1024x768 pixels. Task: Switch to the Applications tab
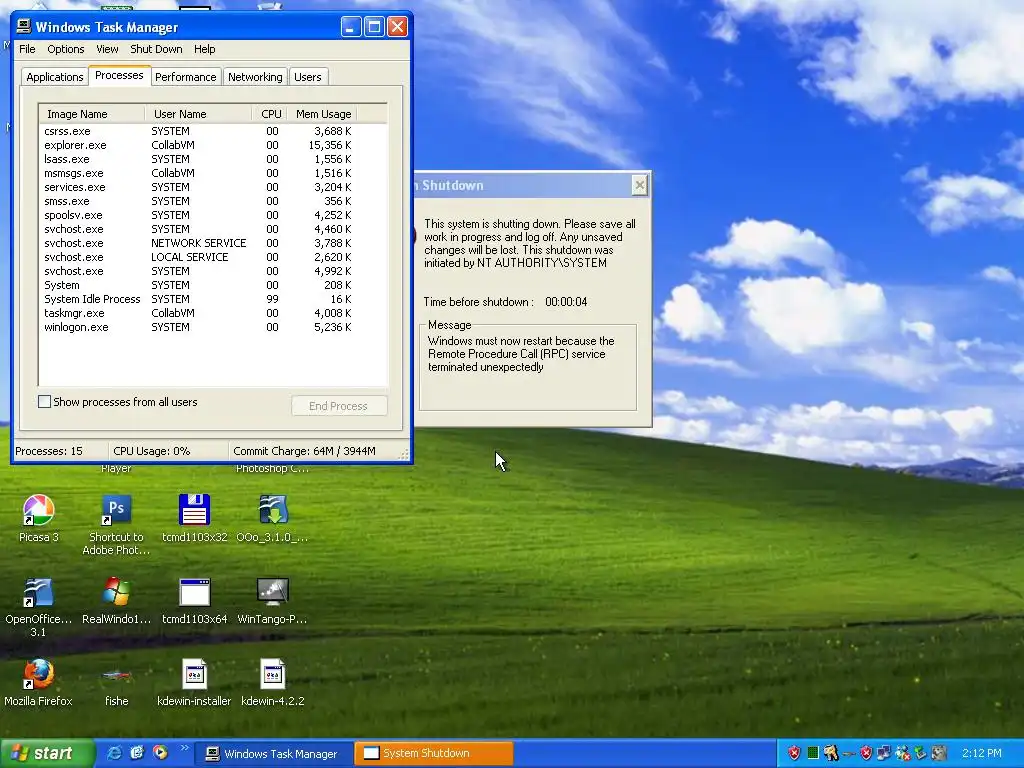[55, 77]
